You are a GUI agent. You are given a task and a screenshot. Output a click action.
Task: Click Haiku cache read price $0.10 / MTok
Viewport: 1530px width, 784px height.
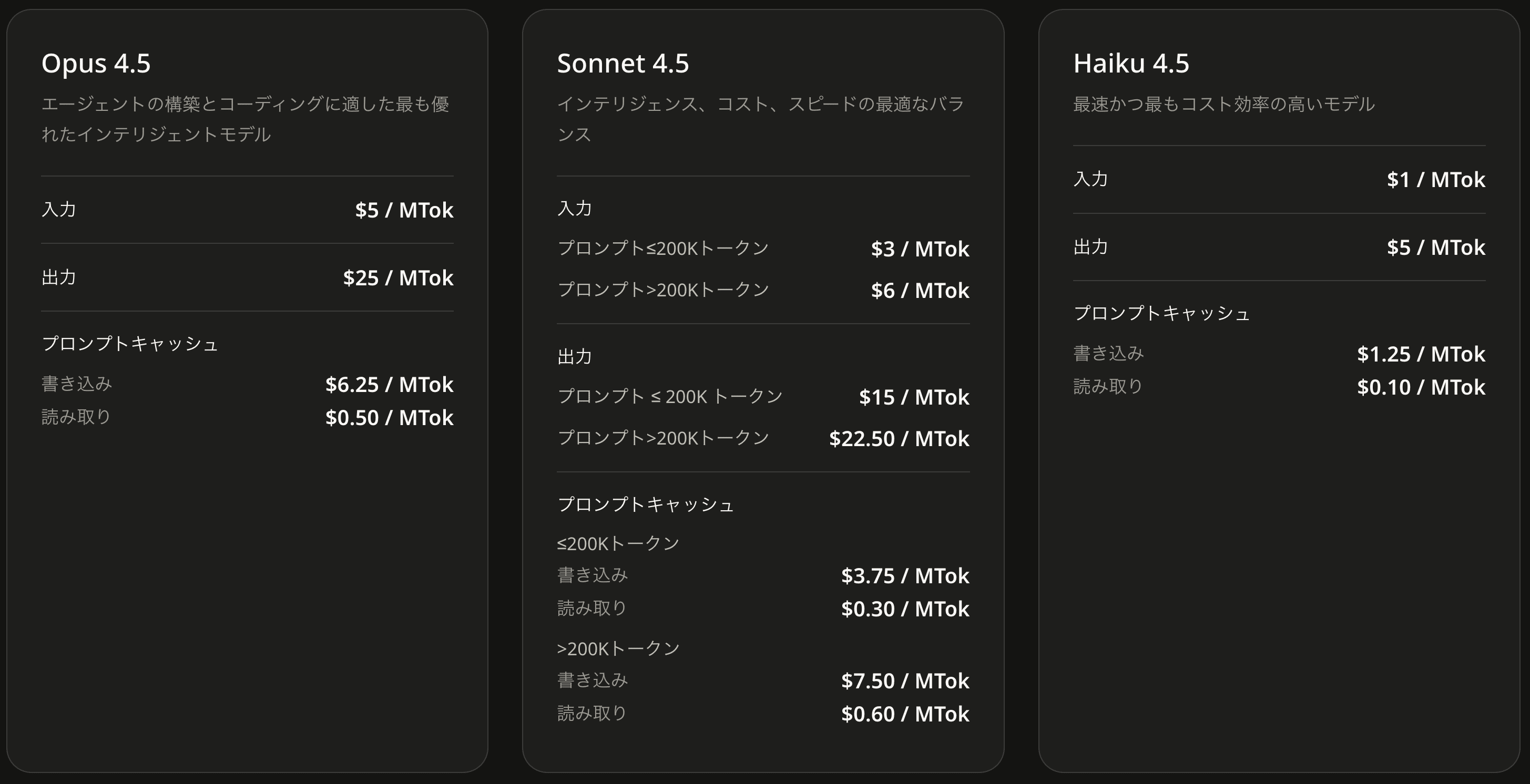[x=1421, y=387]
